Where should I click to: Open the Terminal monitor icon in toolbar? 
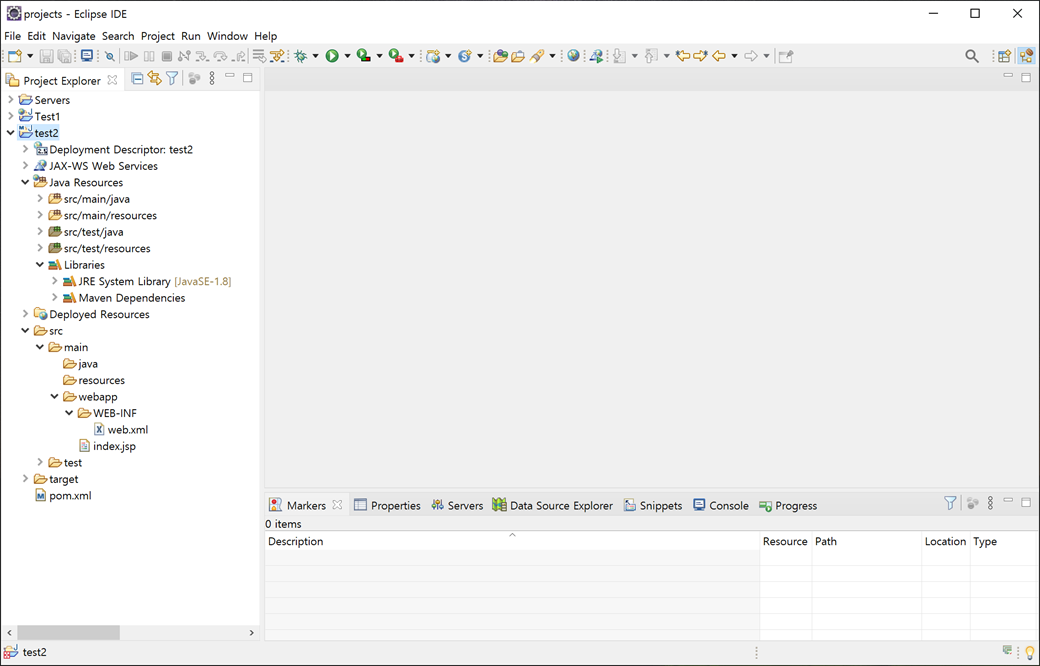click(x=87, y=56)
